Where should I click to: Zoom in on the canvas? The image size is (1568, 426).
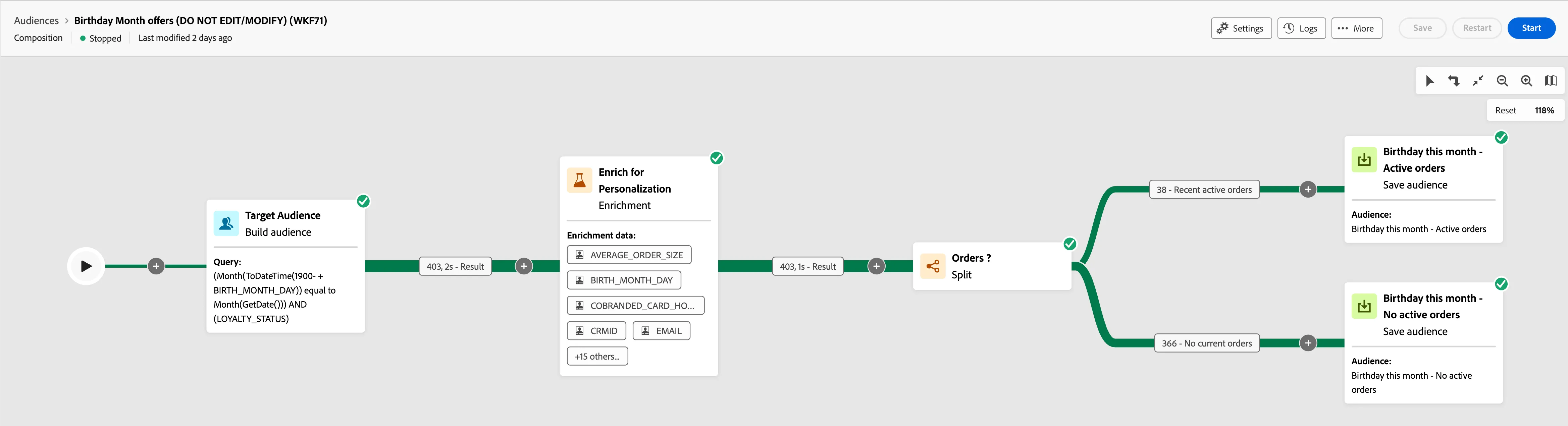tap(1527, 80)
